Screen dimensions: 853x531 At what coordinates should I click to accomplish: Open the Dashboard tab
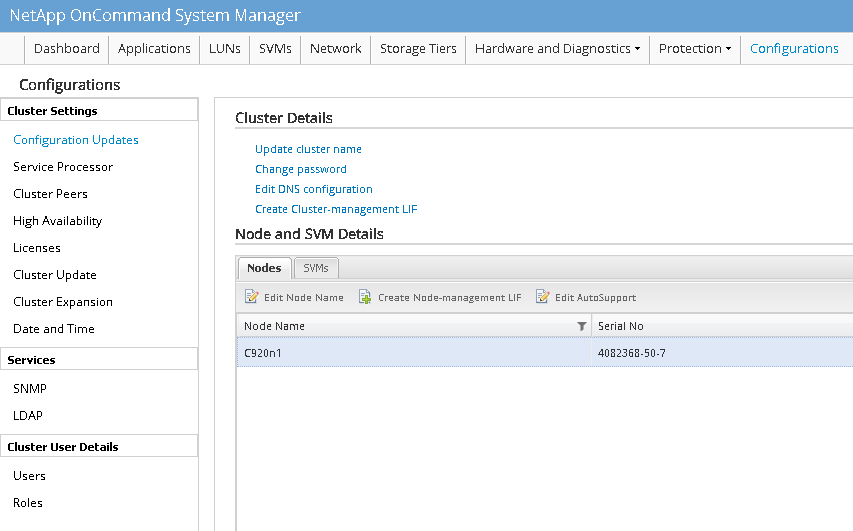point(67,48)
